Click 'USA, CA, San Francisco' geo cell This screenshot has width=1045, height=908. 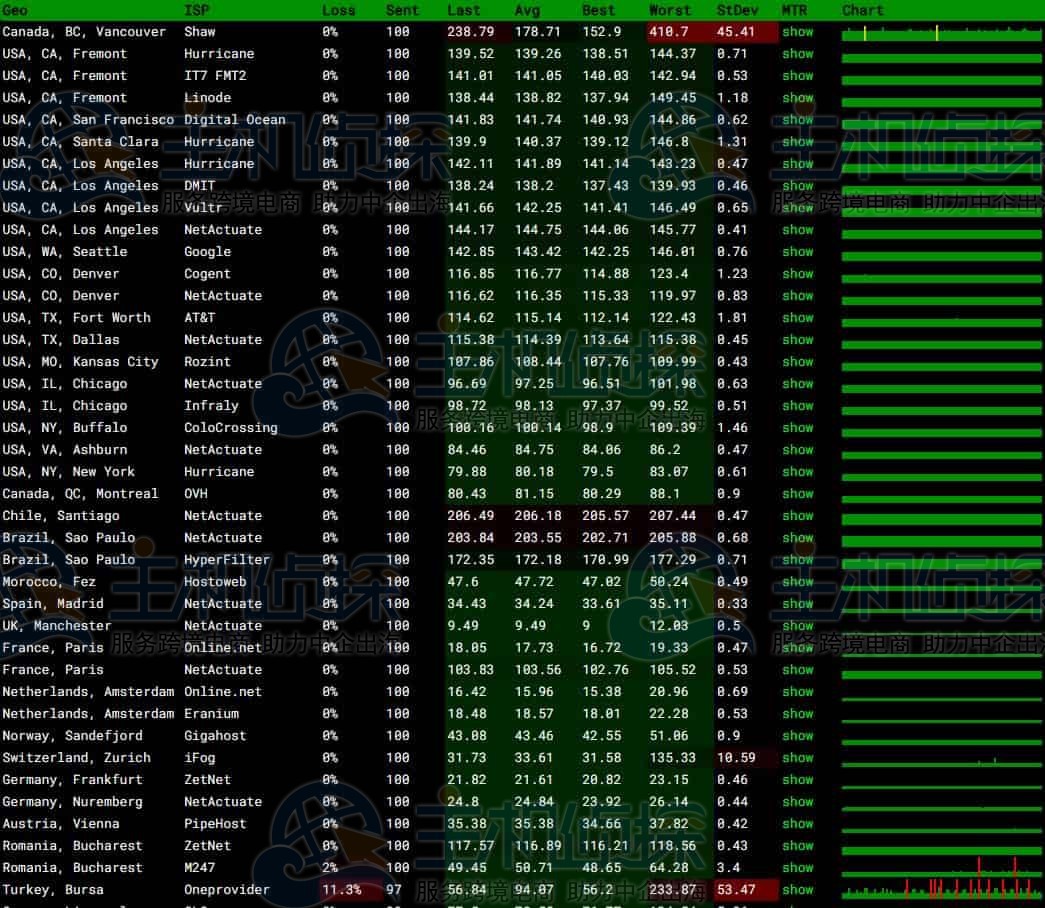[88, 120]
